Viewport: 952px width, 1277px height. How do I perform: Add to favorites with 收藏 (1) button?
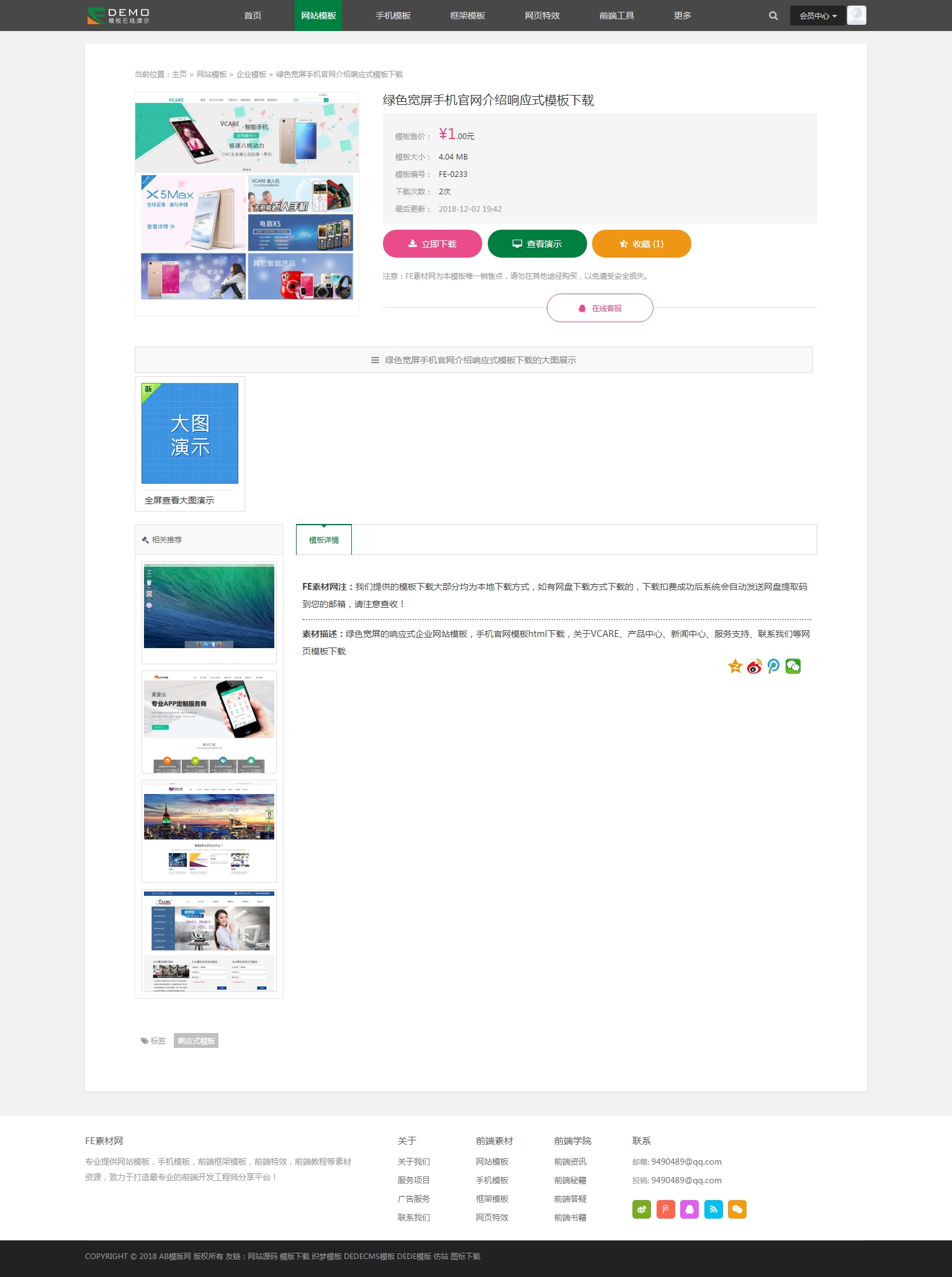tap(641, 243)
